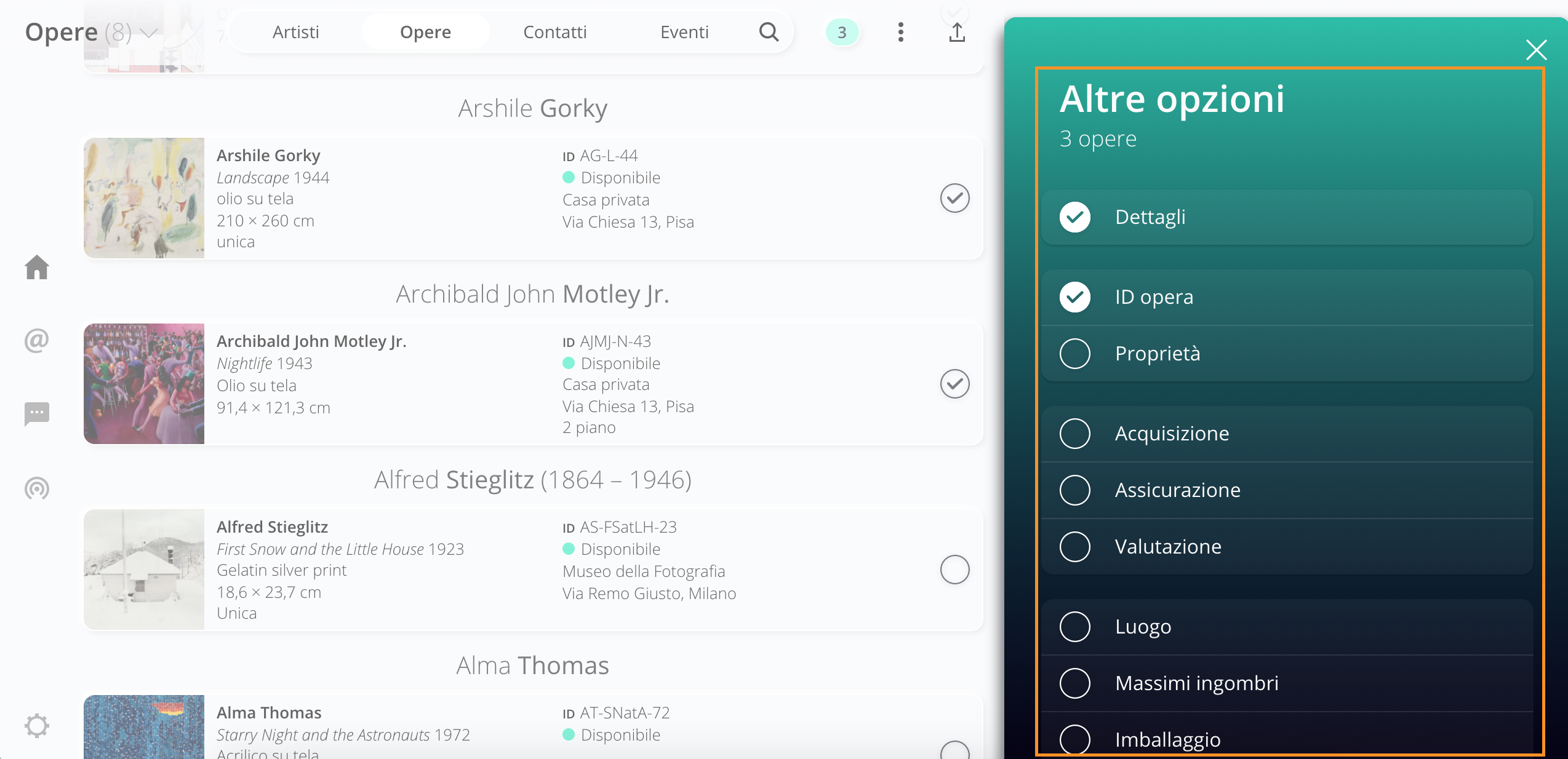
Task: Click 'Gelatin silver print' medium text
Action: 282,571
